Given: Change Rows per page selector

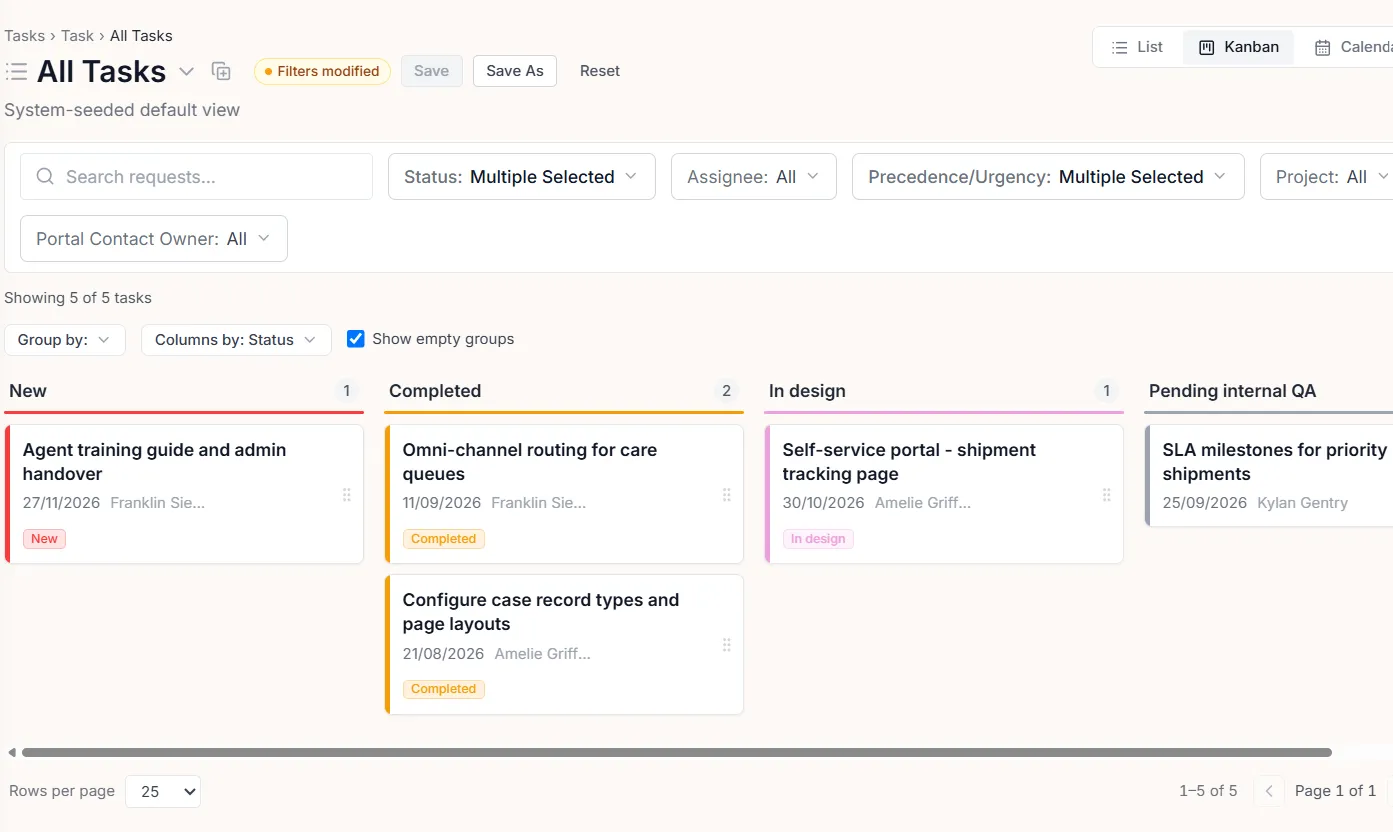Looking at the screenshot, I should coord(163,791).
